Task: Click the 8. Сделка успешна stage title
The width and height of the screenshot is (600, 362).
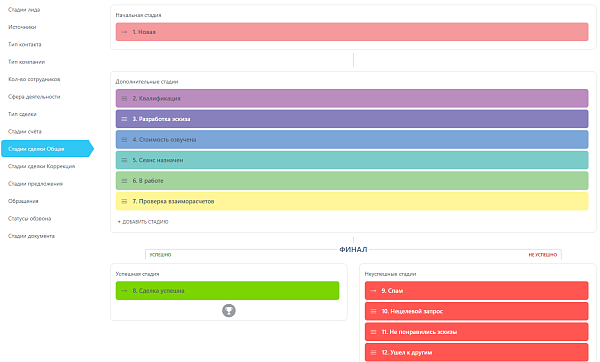Action: point(158,291)
